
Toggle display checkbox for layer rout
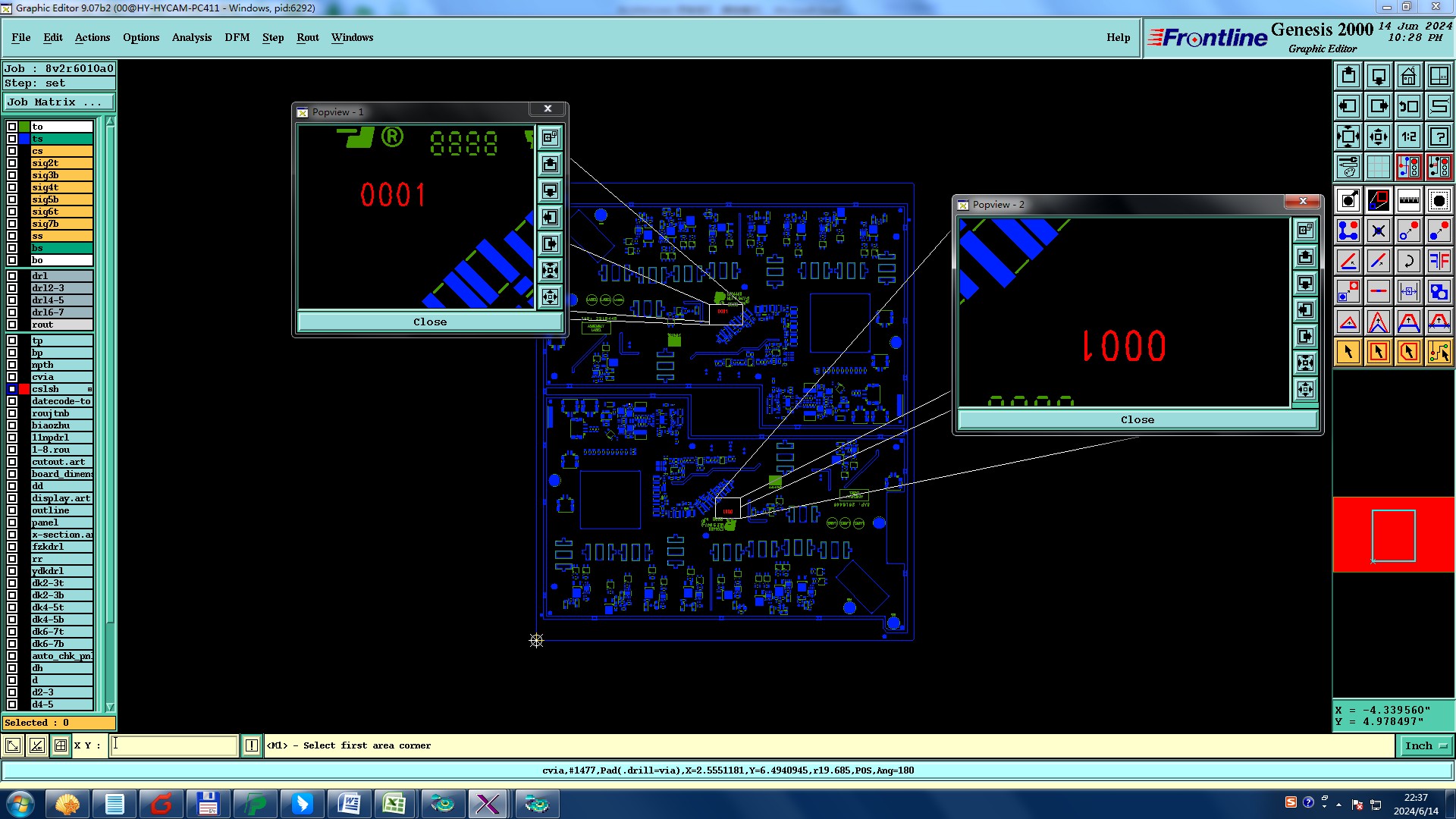coord(12,325)
